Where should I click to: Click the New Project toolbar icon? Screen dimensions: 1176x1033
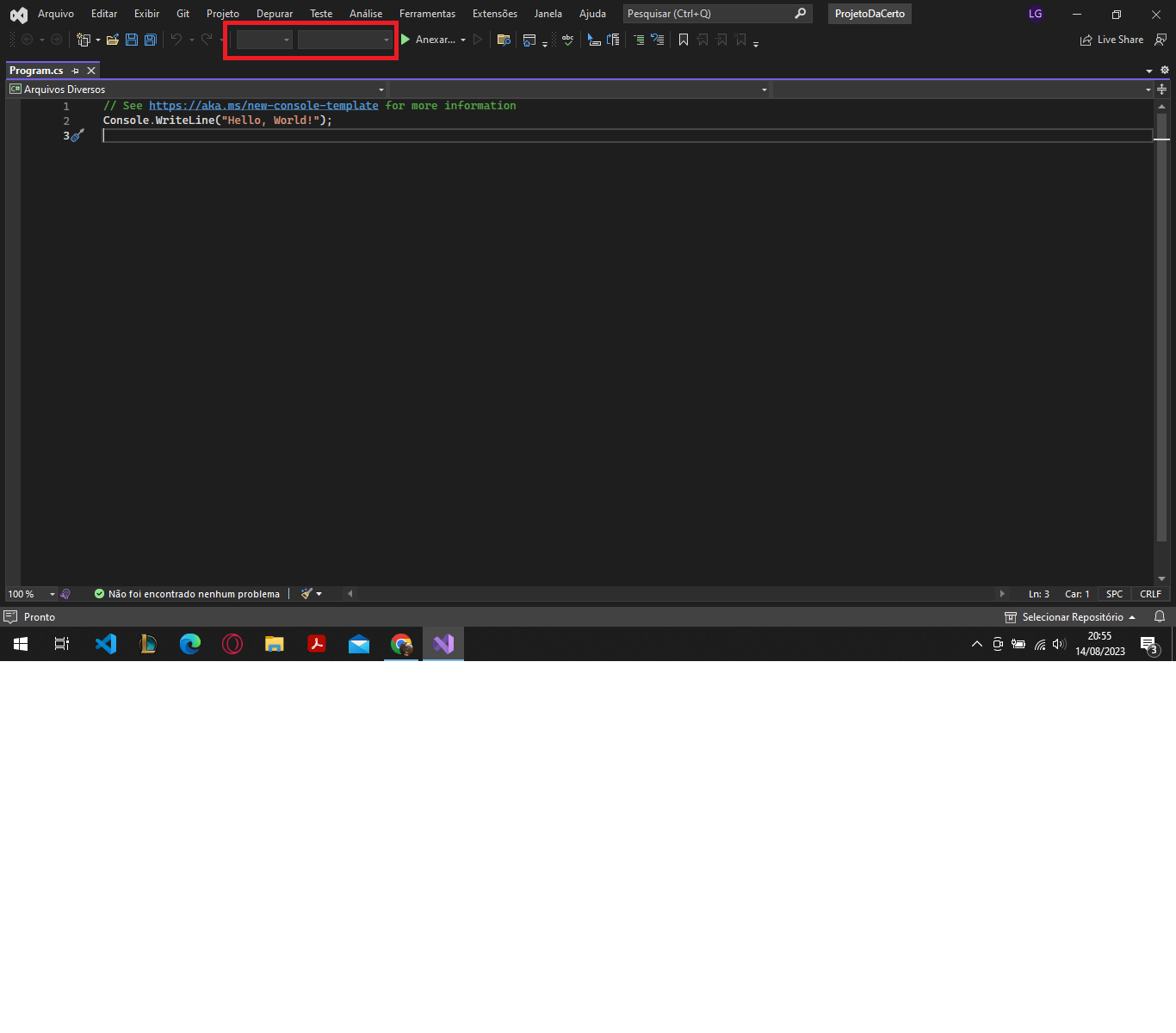(84, 40)
